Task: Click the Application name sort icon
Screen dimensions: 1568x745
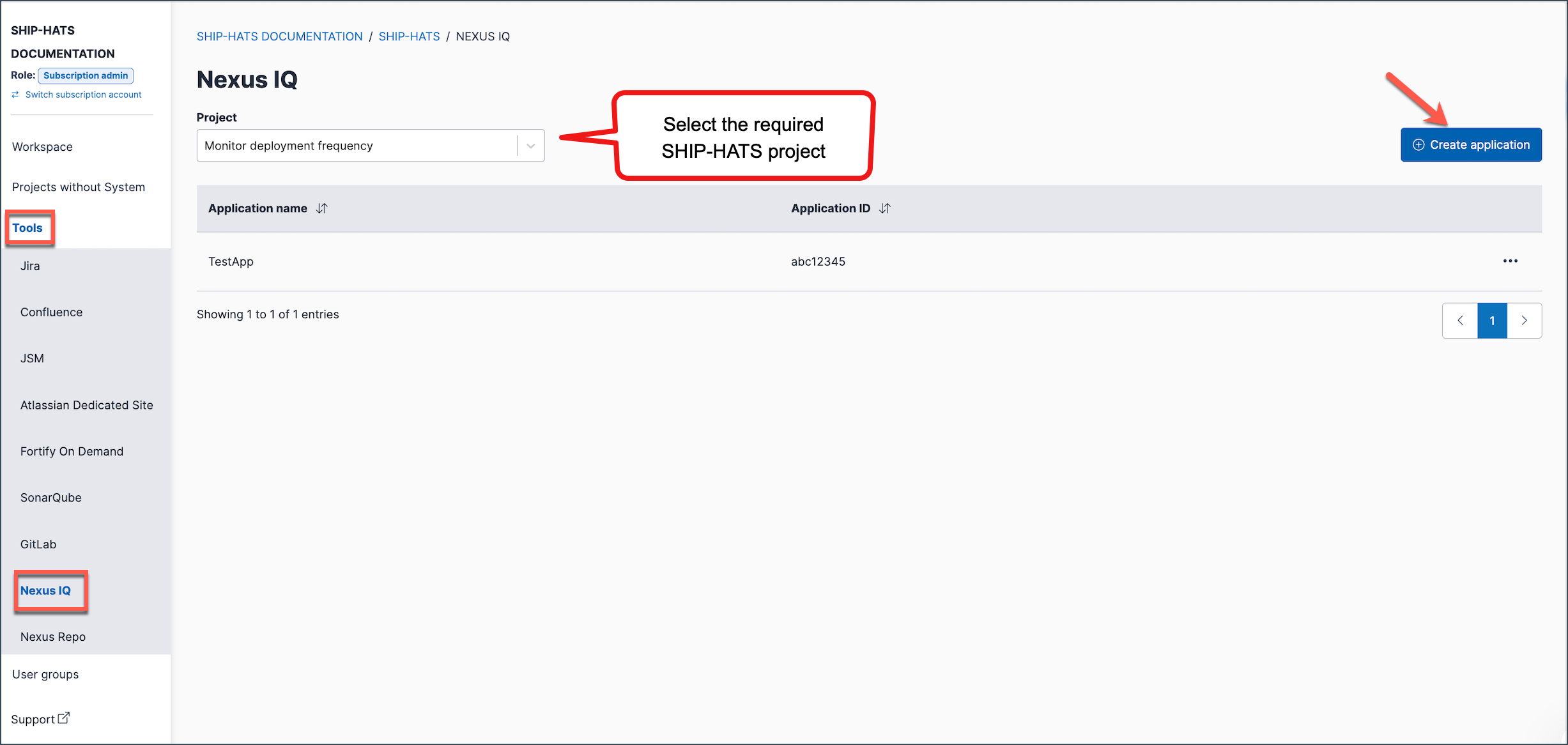Action: coord(322,208)
